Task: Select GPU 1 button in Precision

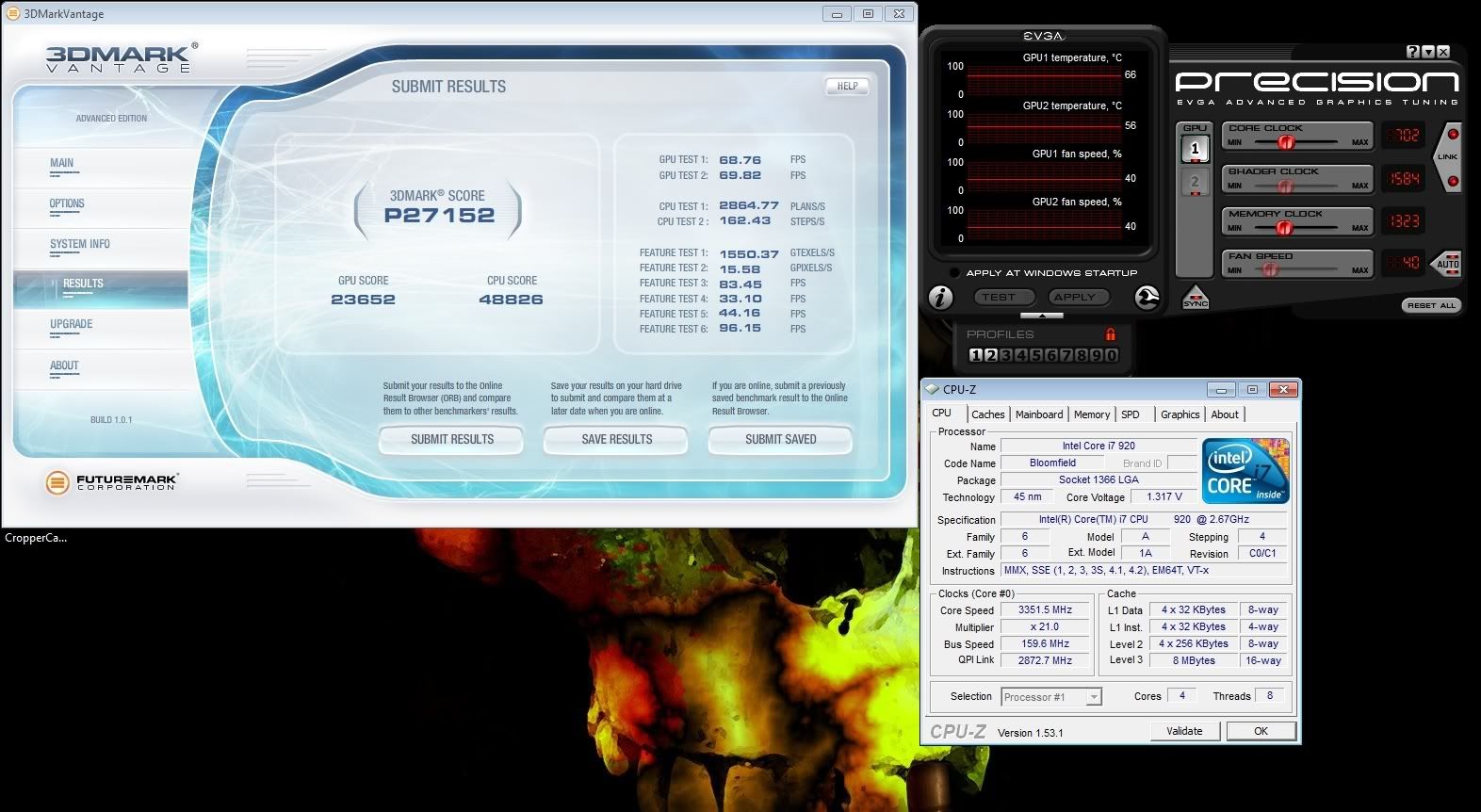Action: click(x=1195, y=148)
